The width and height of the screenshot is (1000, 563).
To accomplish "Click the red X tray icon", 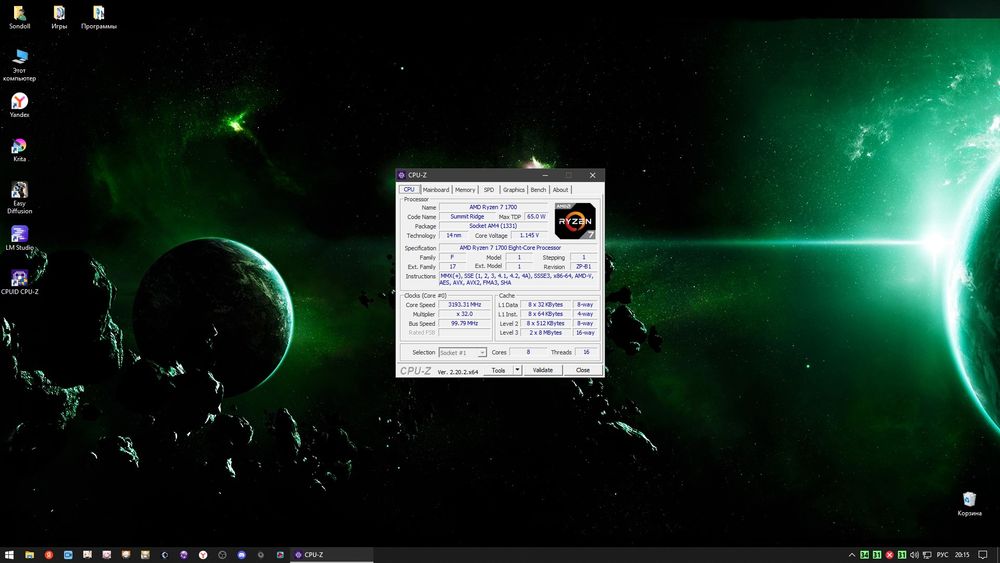I will point(890,555).
